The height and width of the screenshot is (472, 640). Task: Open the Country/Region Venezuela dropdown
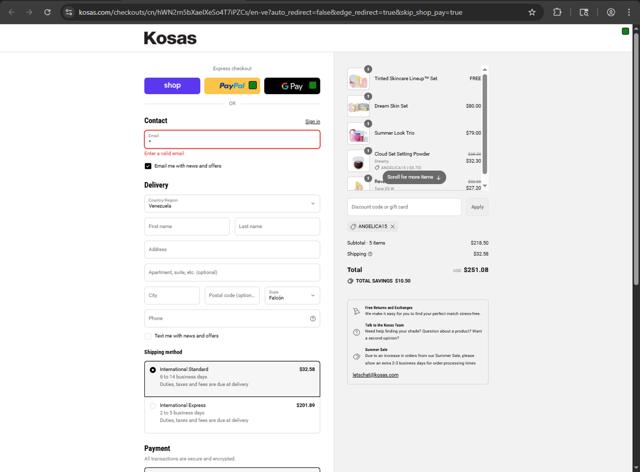232,203
